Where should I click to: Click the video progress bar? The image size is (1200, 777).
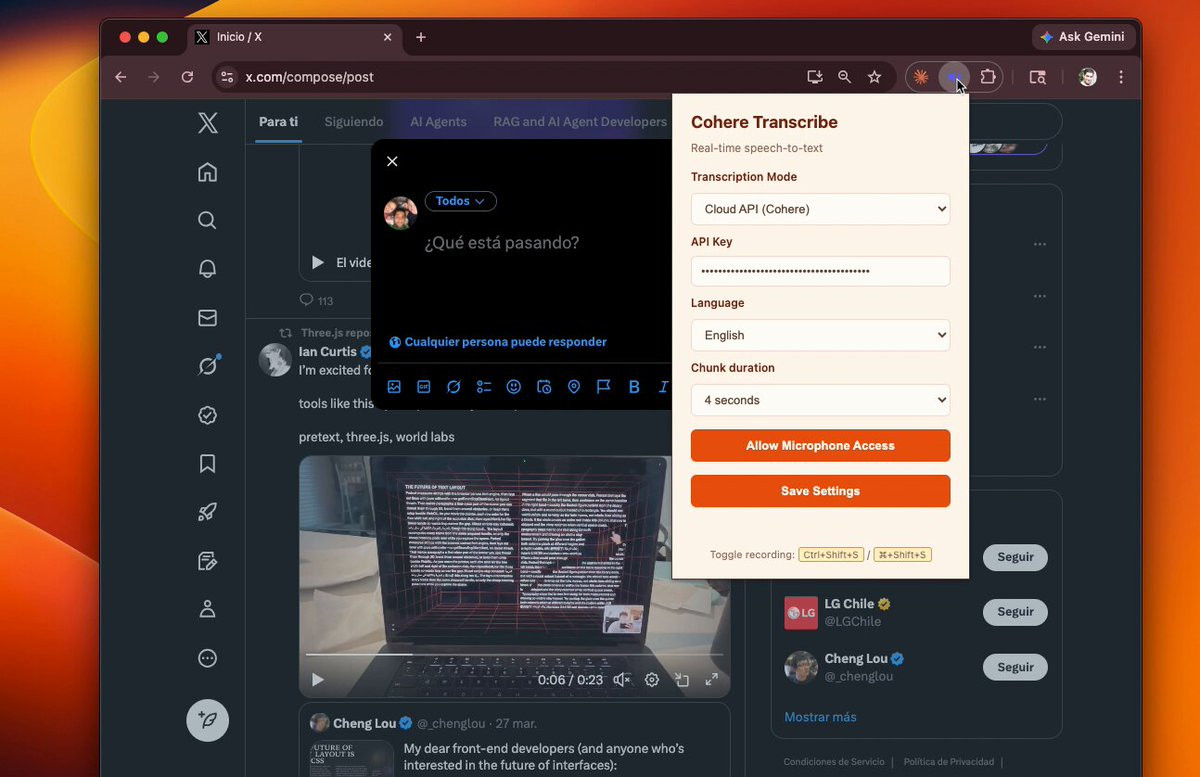514,655
